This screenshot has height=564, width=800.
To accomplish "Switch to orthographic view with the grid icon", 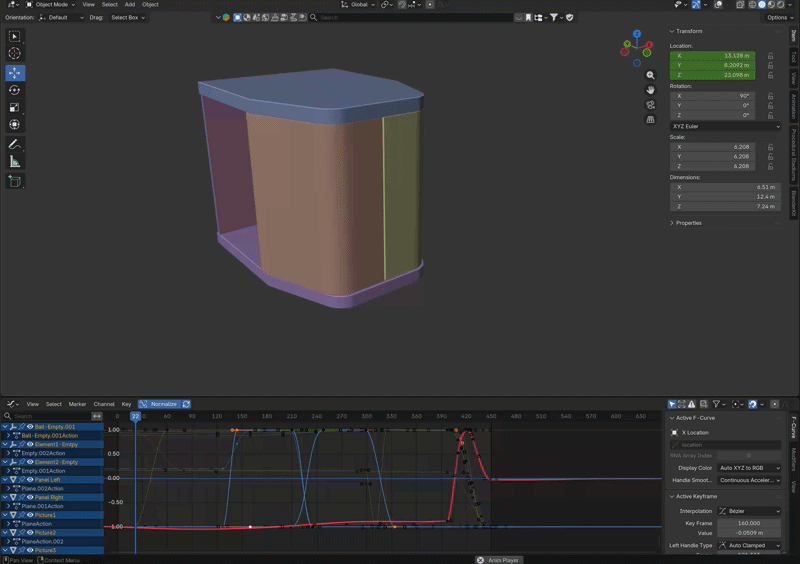I will [650, 120].
